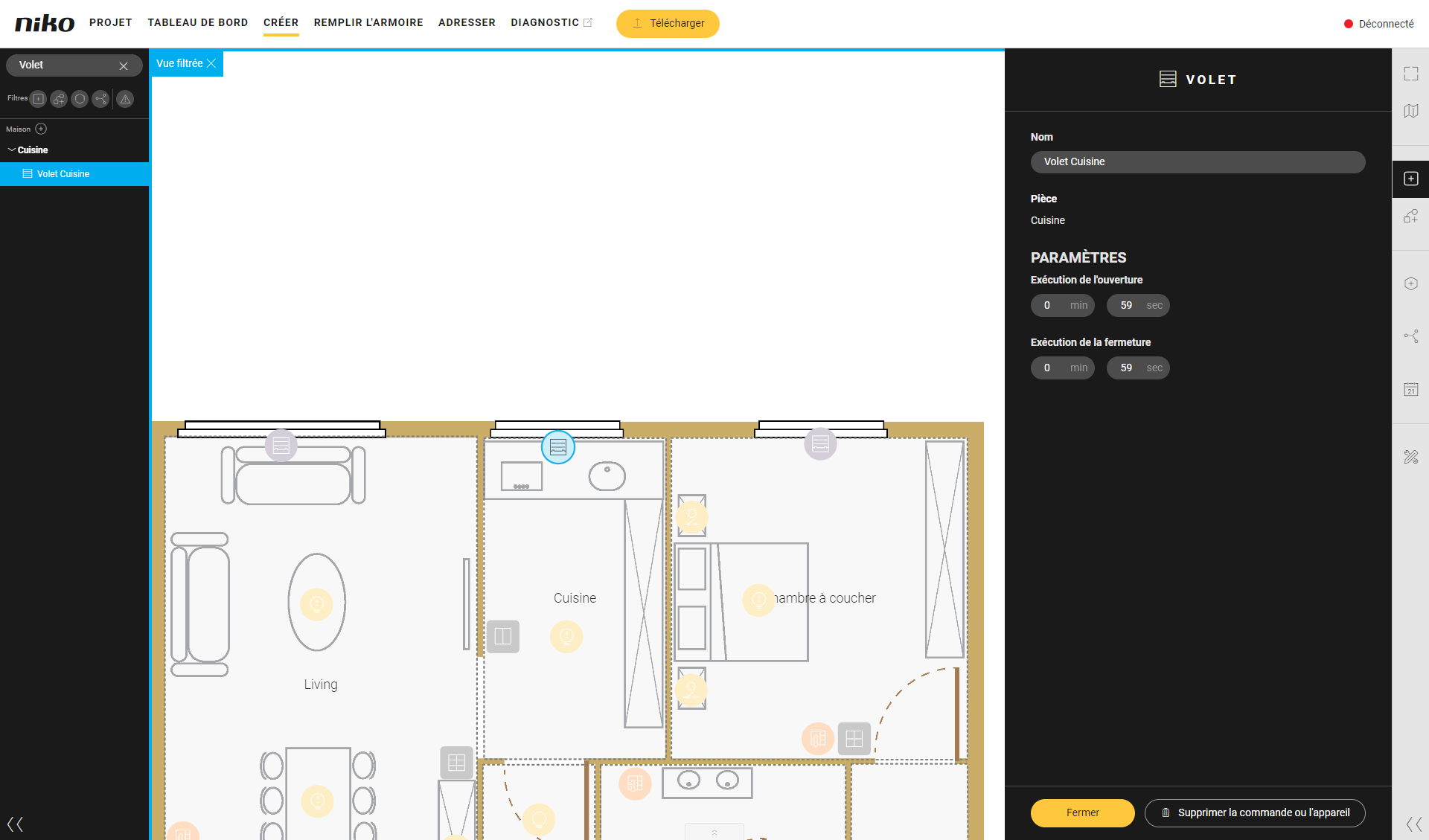Image resolution: width=1429 pixels, height=840 pixels.
Task: Open the REMPLIR L'ARMOIRE menu
Action: click(x=368, y=22)
